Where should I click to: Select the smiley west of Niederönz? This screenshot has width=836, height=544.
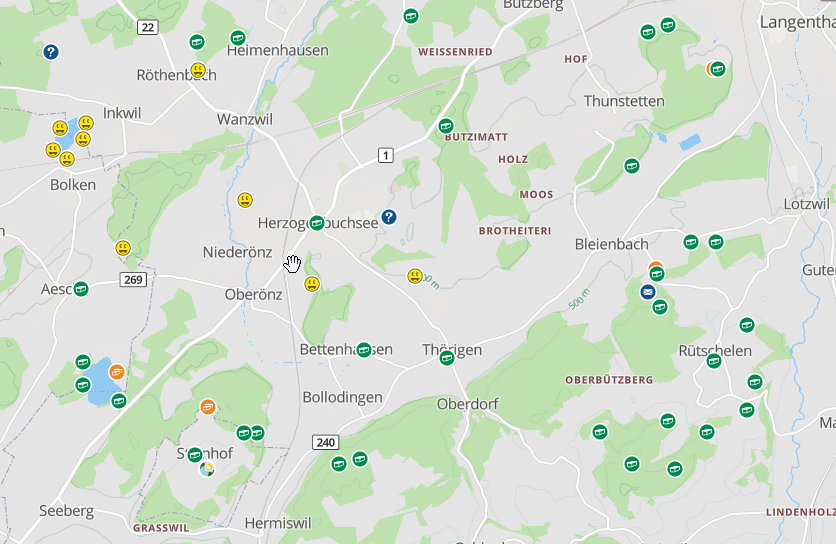pyautogui.click(x=123, y=248)
